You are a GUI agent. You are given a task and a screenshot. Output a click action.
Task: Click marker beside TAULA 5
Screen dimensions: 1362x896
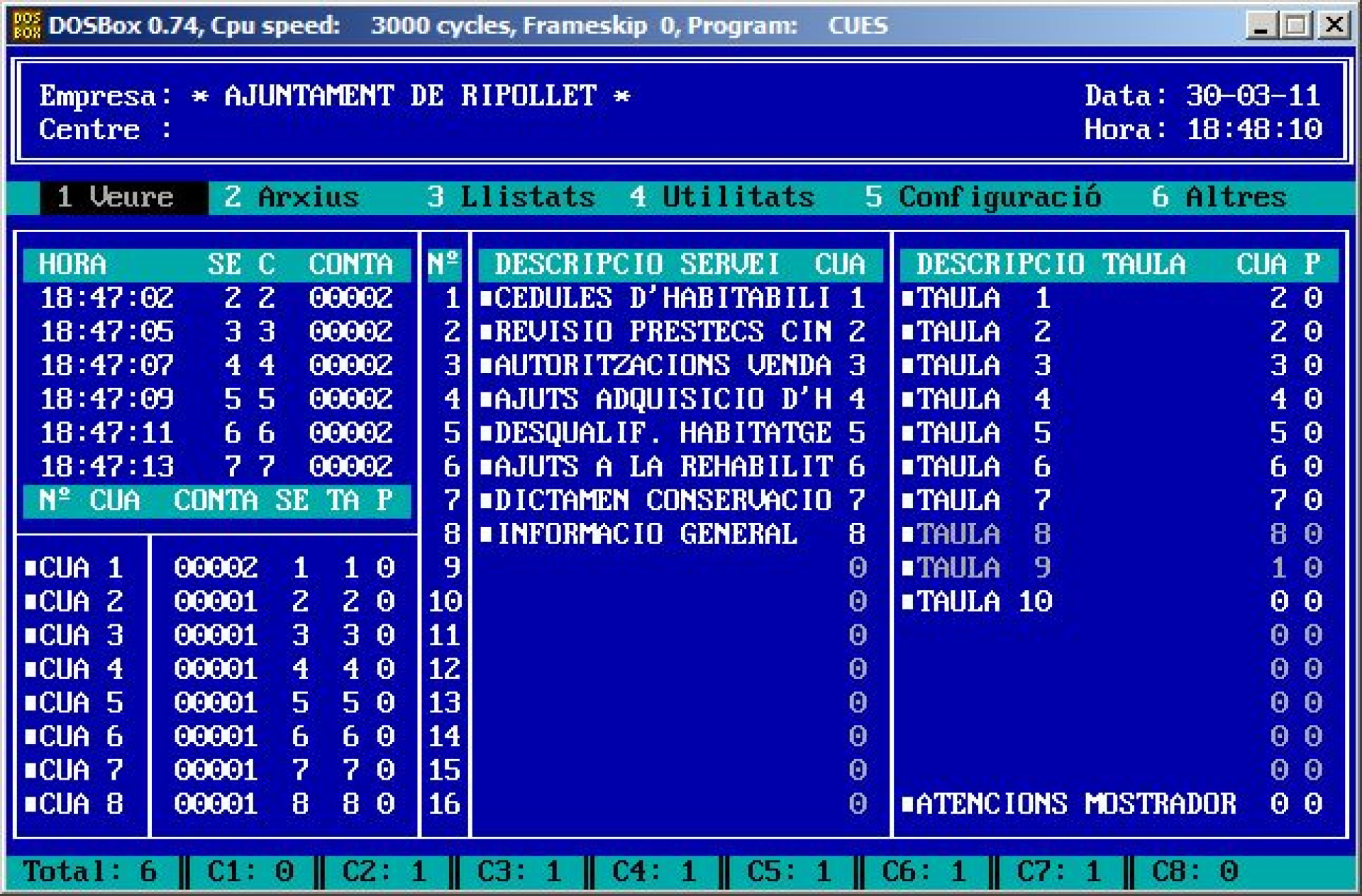tap(907, 433)
